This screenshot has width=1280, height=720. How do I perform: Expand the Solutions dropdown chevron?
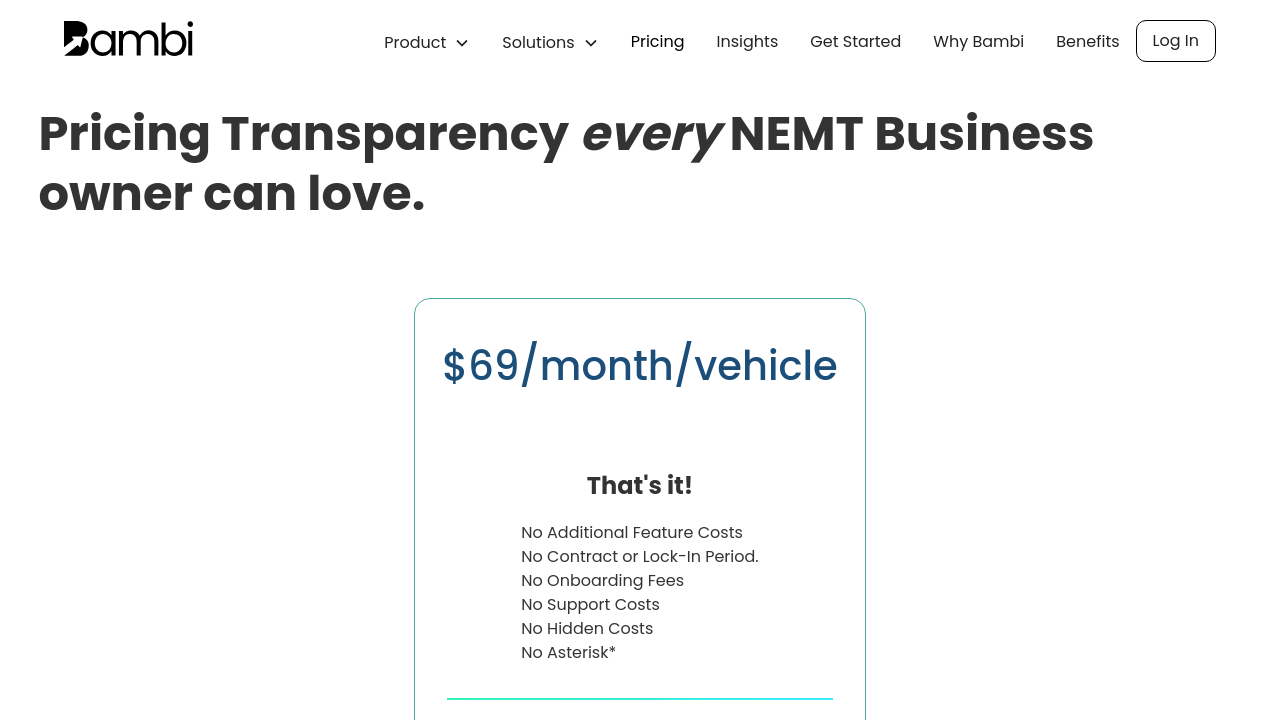[x=591, y=43]
